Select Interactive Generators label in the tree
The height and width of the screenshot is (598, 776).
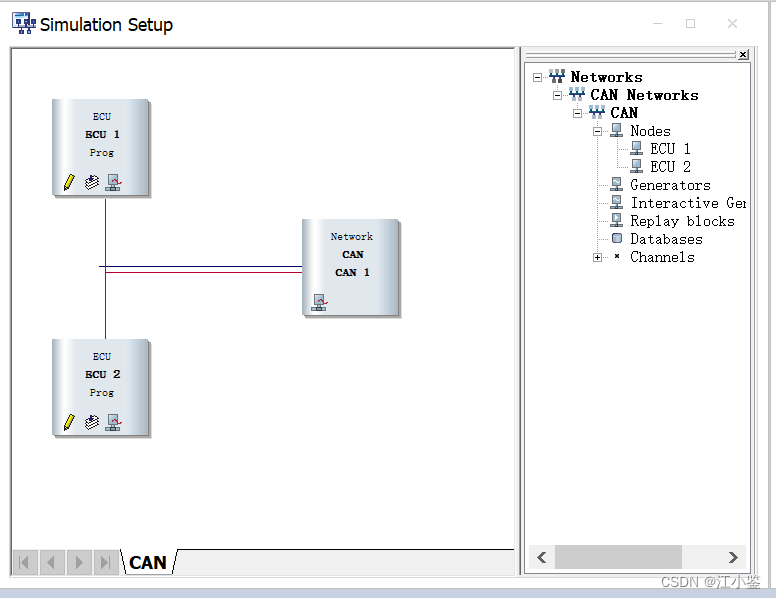click(x=688, y=202)
